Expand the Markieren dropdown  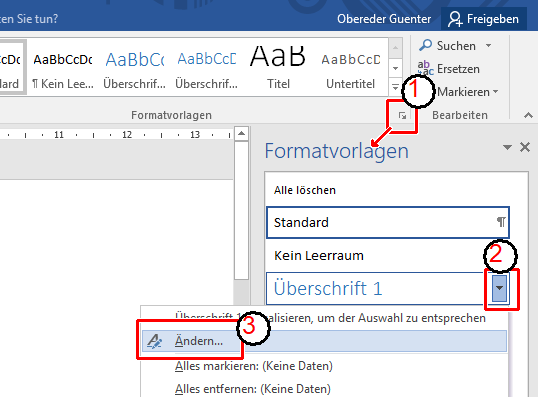point(495,92)
